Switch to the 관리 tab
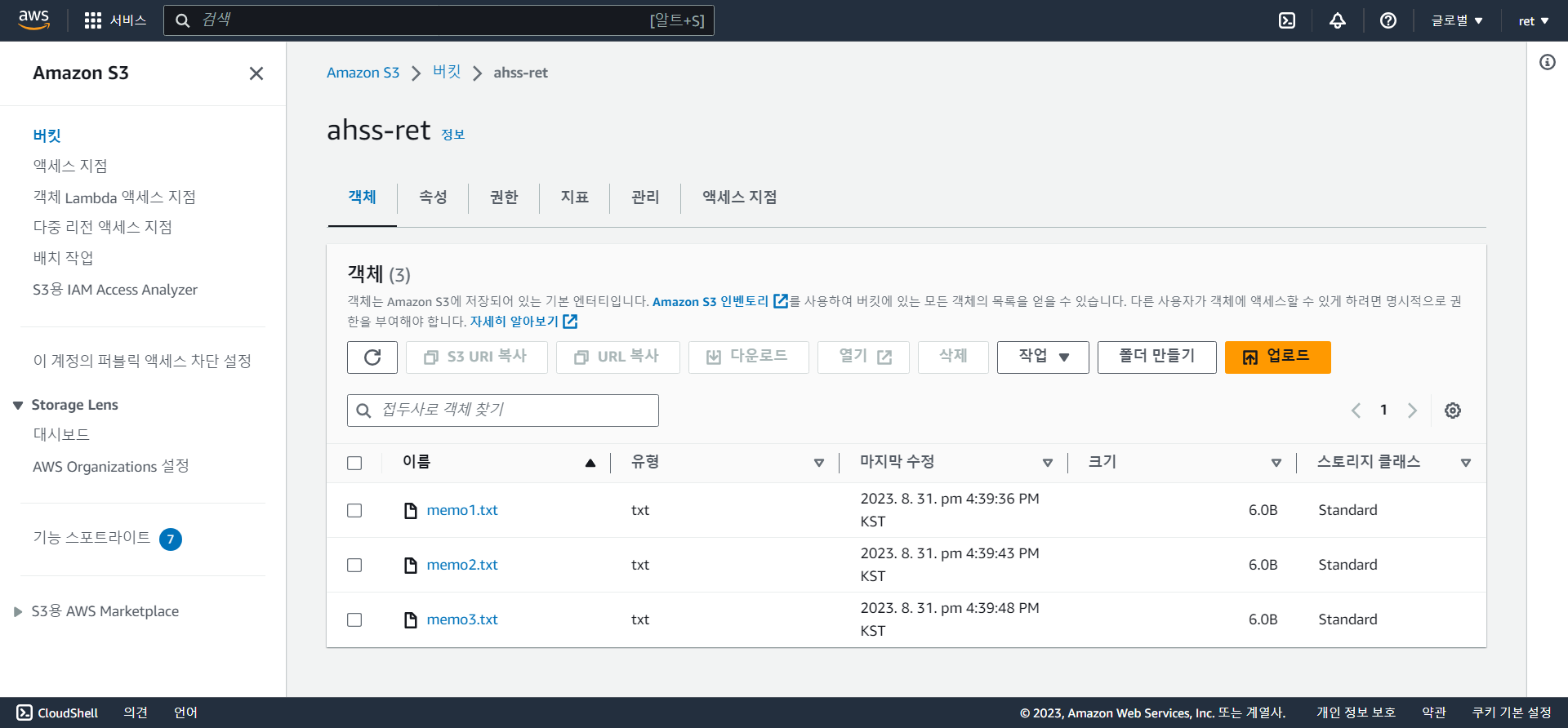Screen dimensions: 1568x728 [x=645, y=197]
